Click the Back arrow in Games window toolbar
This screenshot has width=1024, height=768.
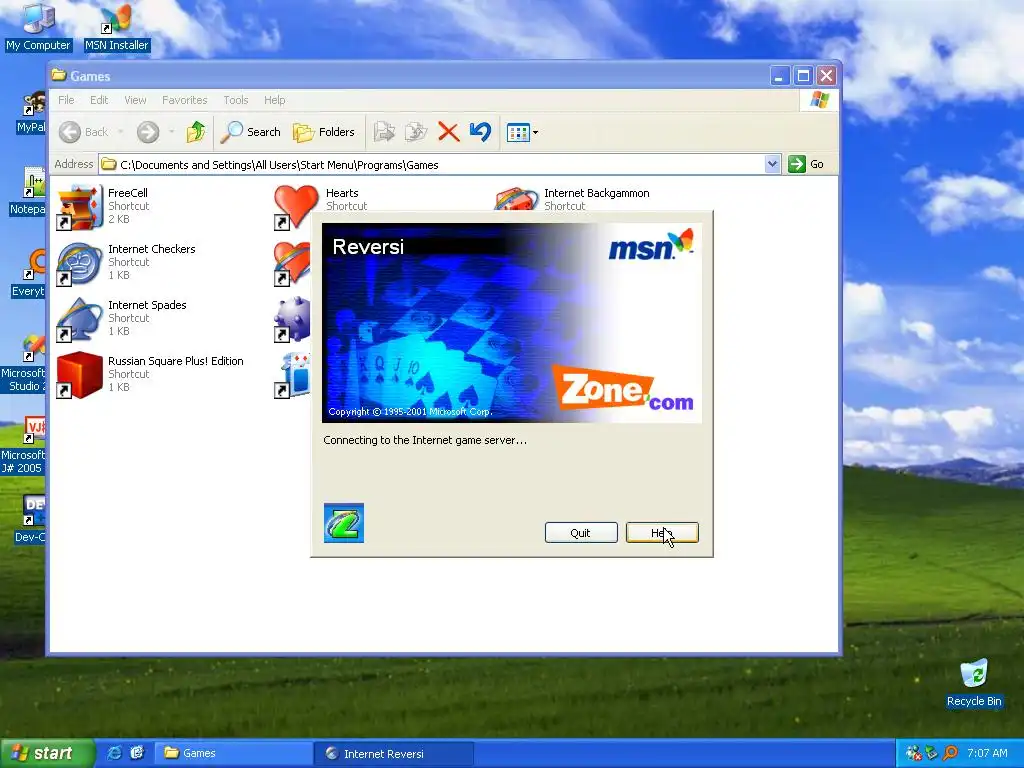tap(70, 132)
